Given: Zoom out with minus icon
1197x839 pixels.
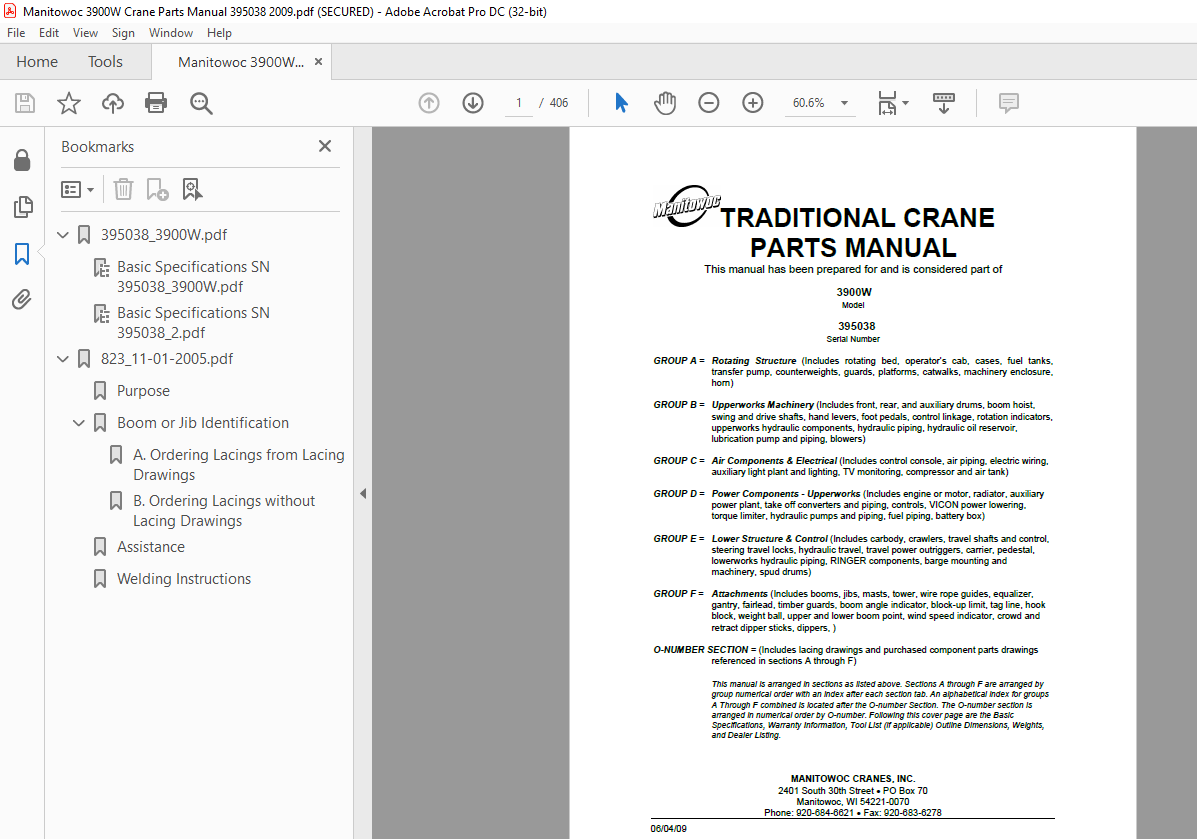Looking at the screenshot, I should coord(708,103).
